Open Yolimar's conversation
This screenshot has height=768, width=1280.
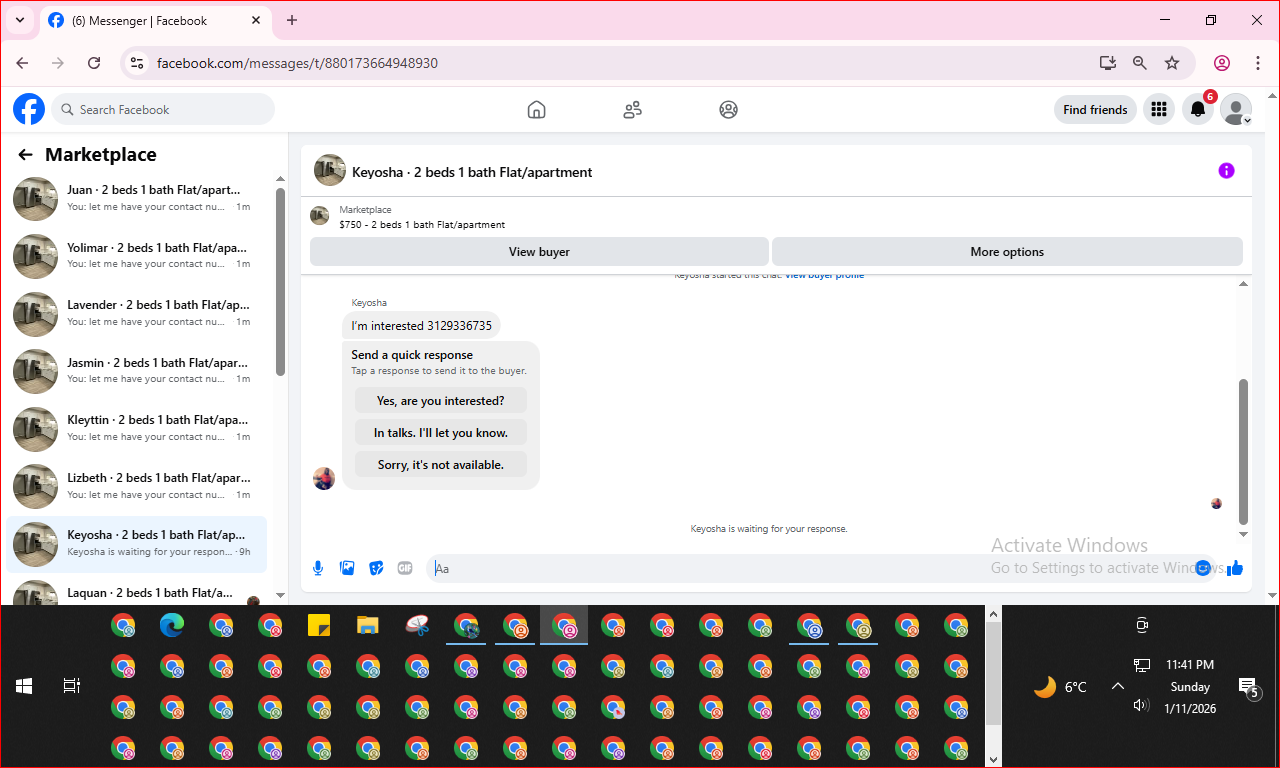[x=136, y=256]
